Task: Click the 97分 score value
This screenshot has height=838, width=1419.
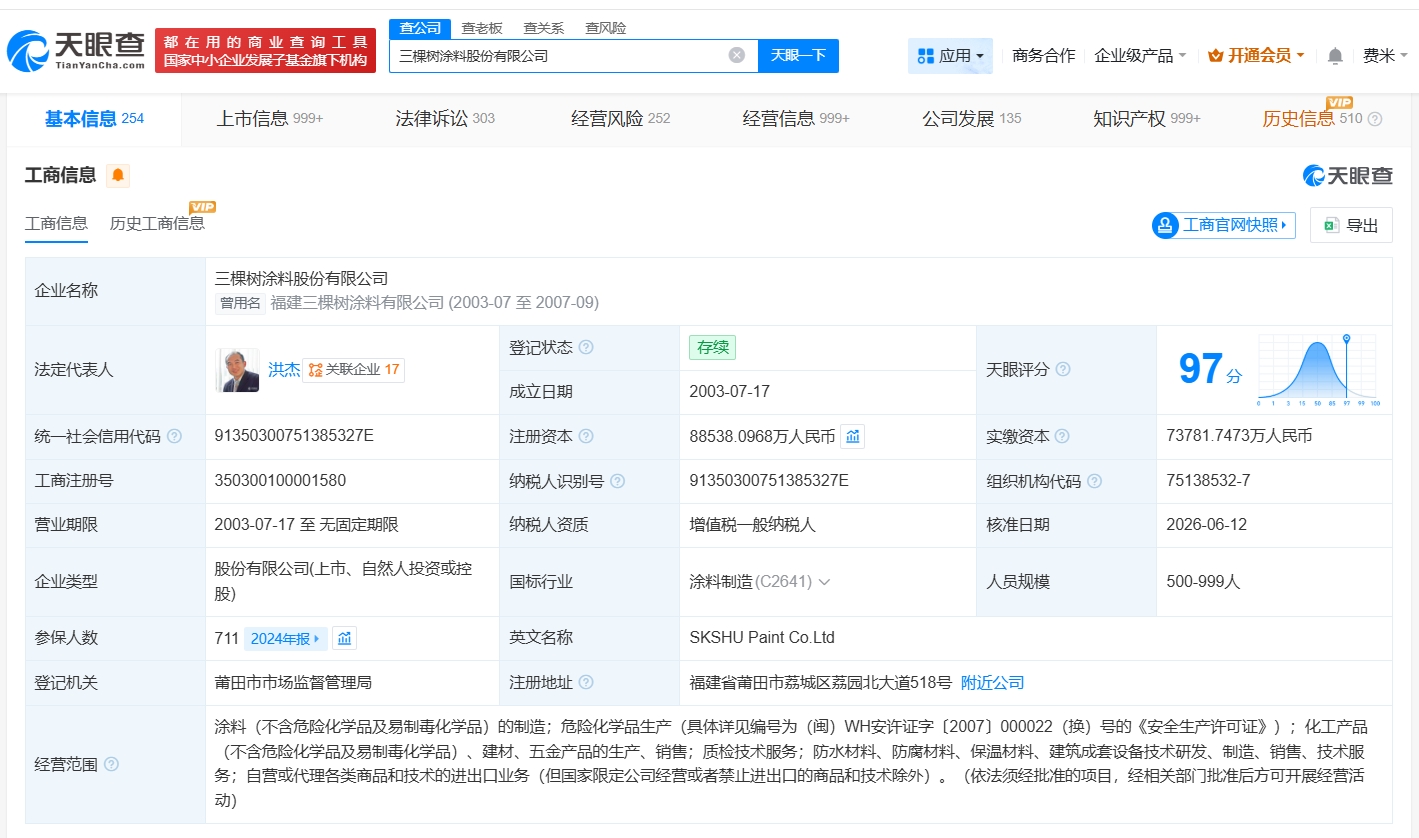Action: click(1210, 370)
